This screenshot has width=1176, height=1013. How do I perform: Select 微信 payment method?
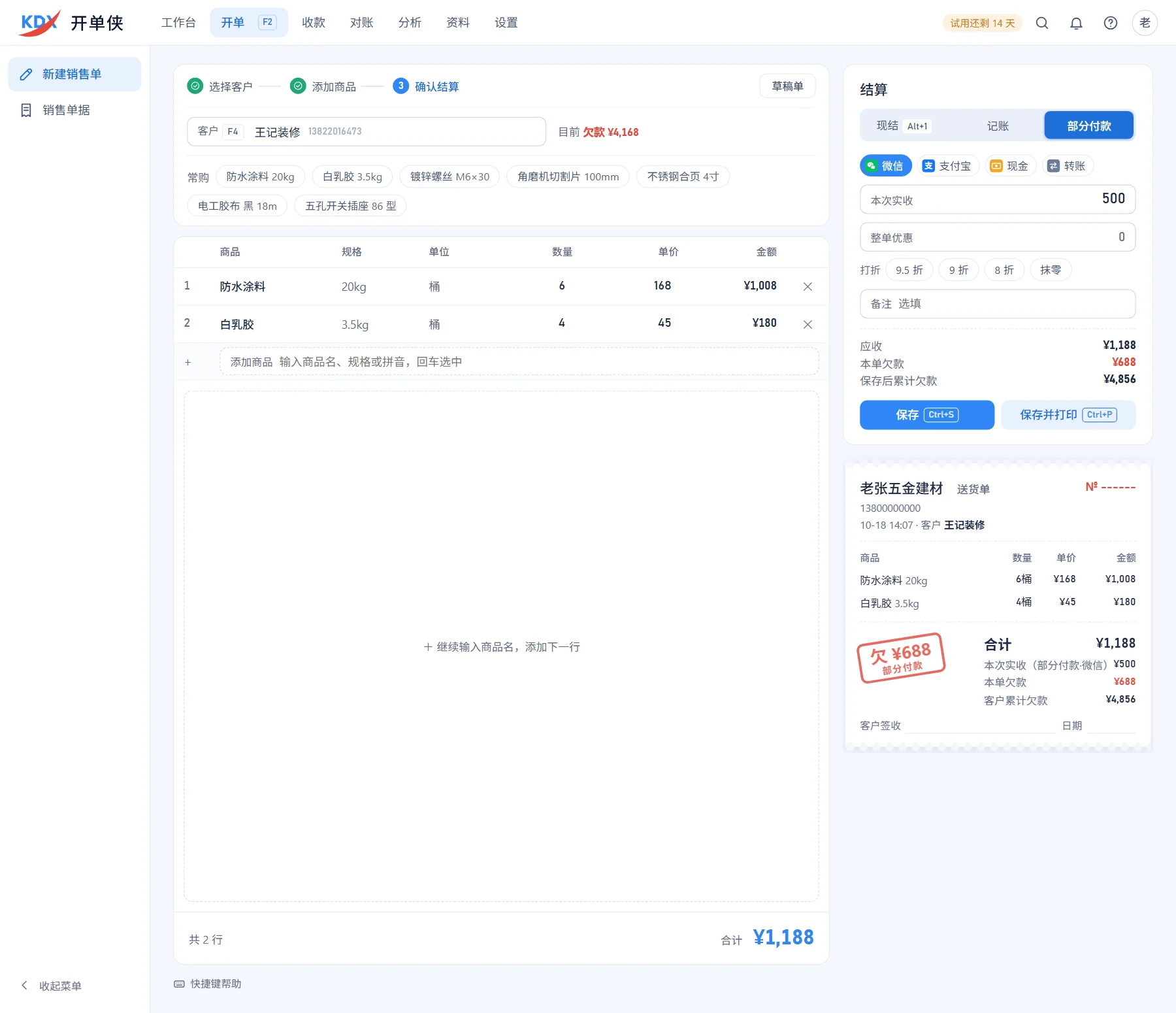tap(885, 166)
